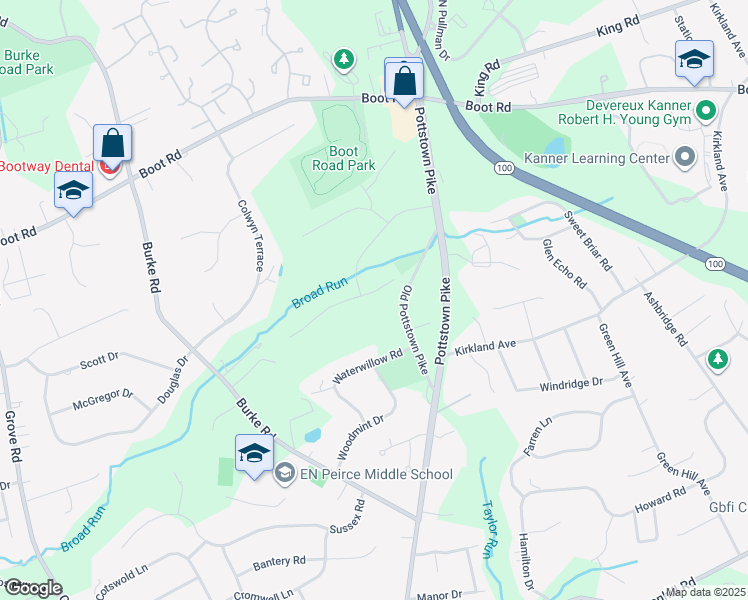Click the school marker beside Bootway Dental
Viewport: 748px width, 600px height.
[73, 192]
